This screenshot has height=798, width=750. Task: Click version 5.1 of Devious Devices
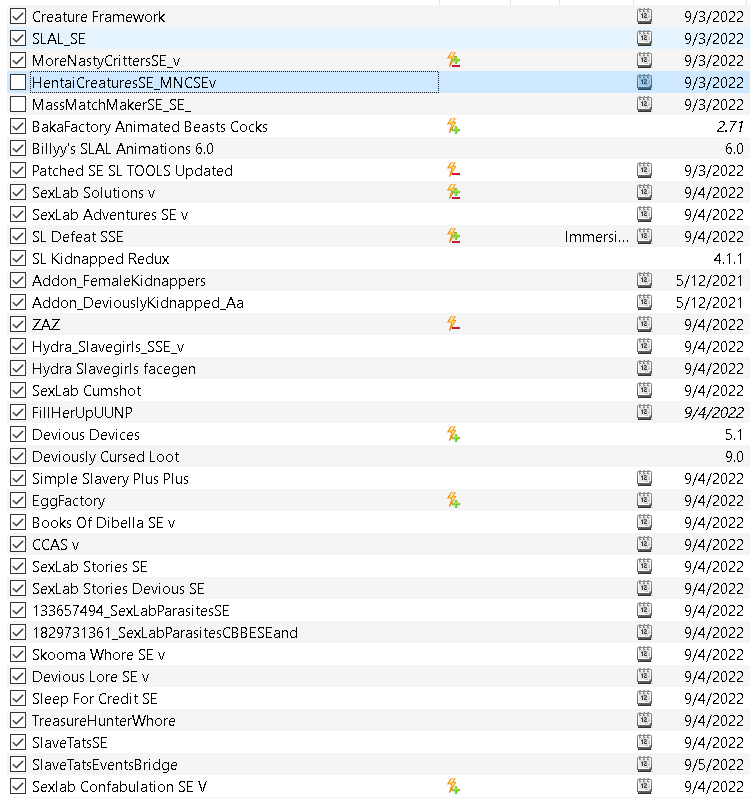click(734, 435)
